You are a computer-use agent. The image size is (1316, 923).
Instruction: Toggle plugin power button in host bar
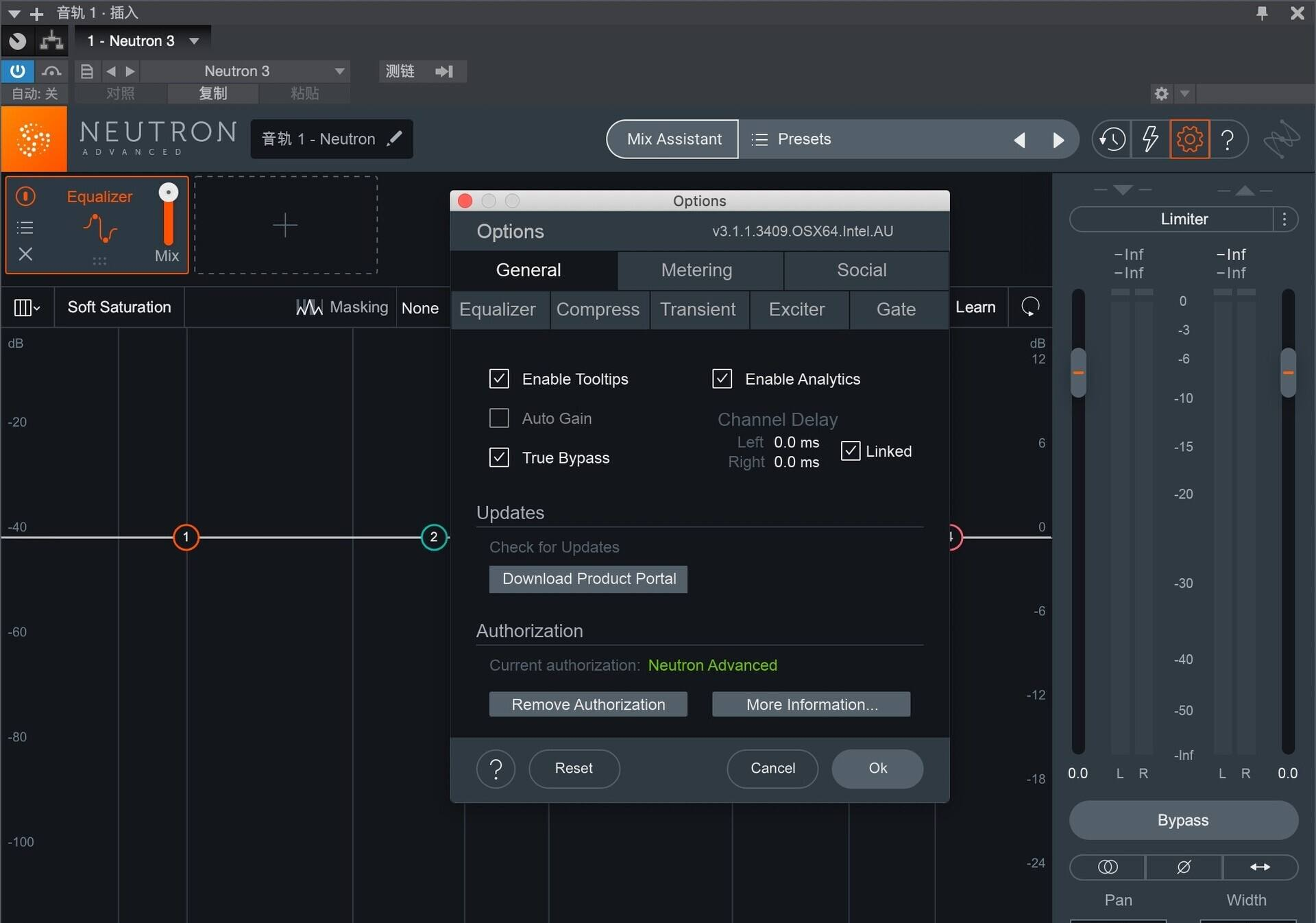[x=17, y=71]
